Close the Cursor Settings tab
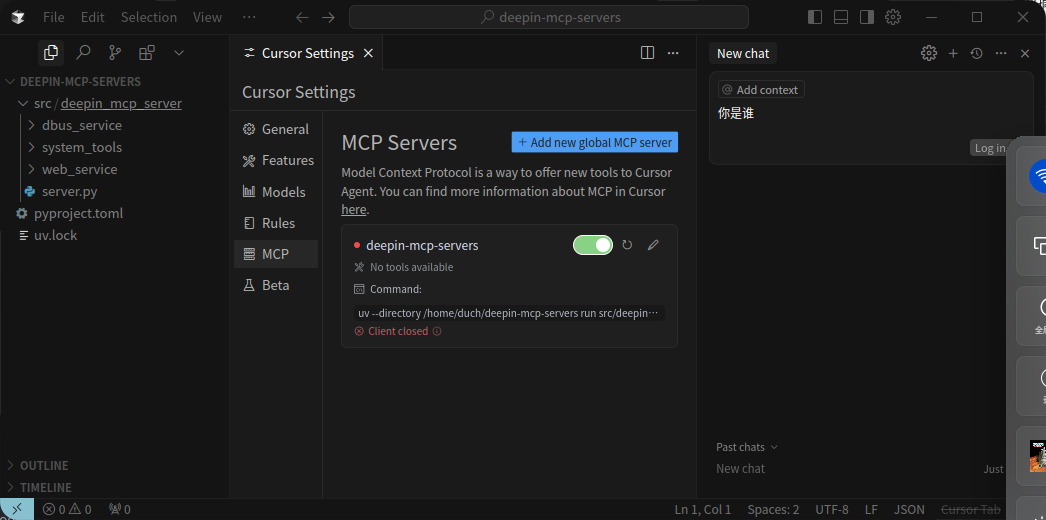The width and height of the screenshot is (1046, 520). 368,53
